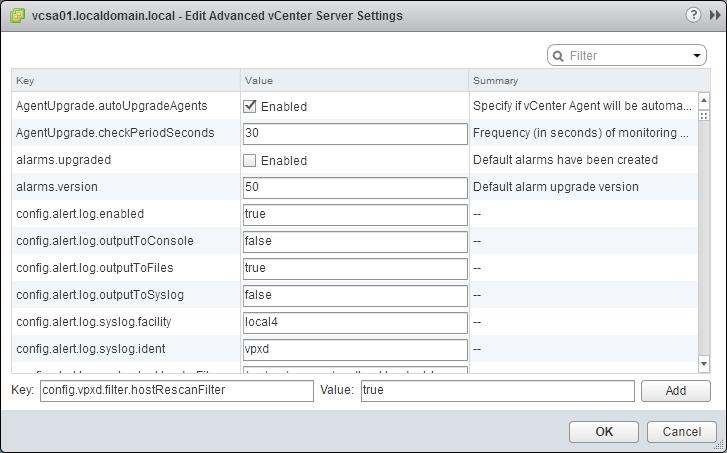
Task: Click inside the Filter search field
Action: tap(627, 56)
